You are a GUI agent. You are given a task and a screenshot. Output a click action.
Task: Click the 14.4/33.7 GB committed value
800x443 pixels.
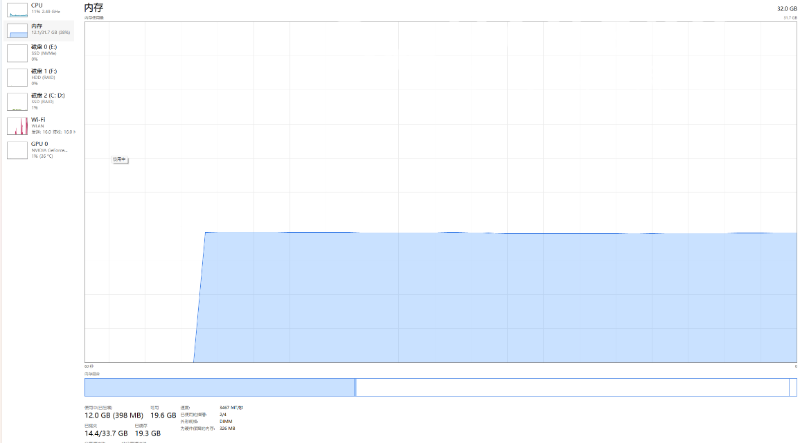[105, 433]
